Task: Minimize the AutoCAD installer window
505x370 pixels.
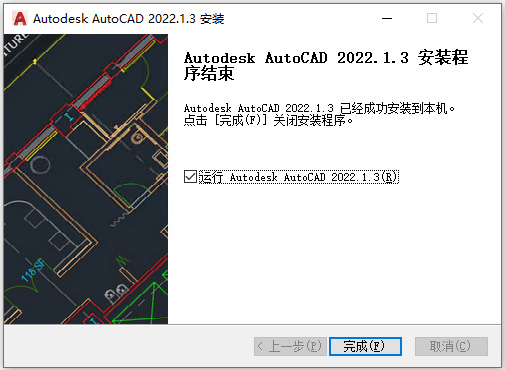Action: coord(387,18)
